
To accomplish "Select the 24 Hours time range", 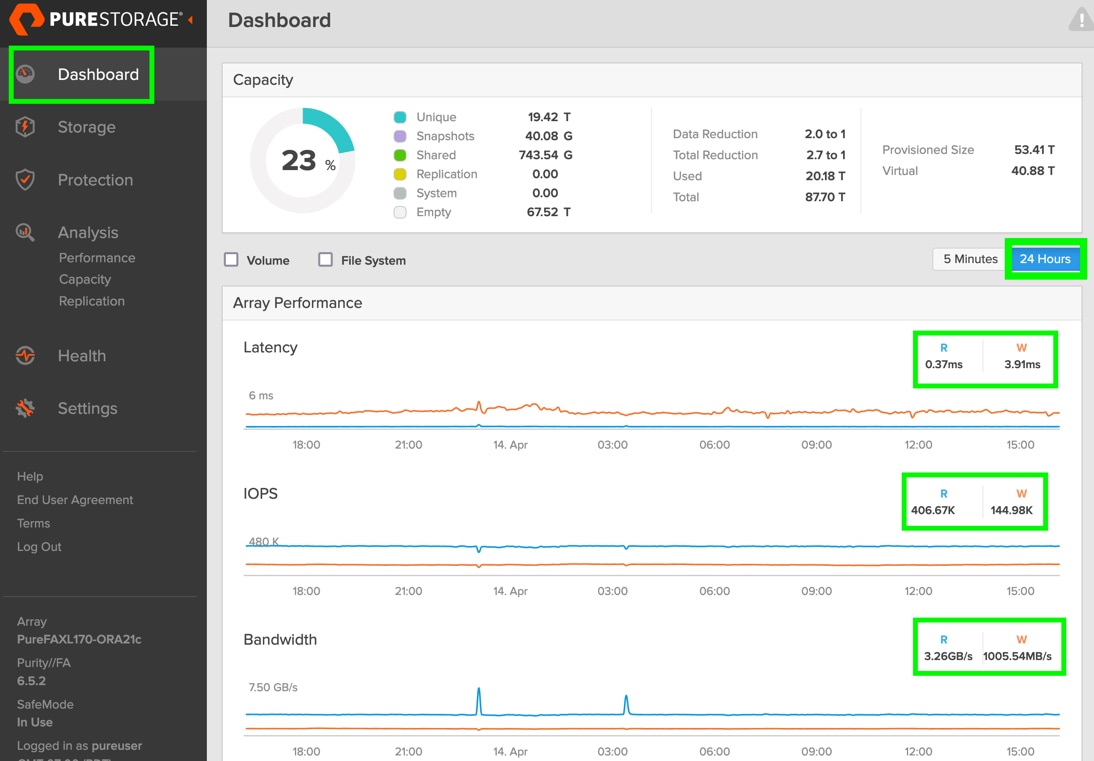I will [x=1044, y=259].
